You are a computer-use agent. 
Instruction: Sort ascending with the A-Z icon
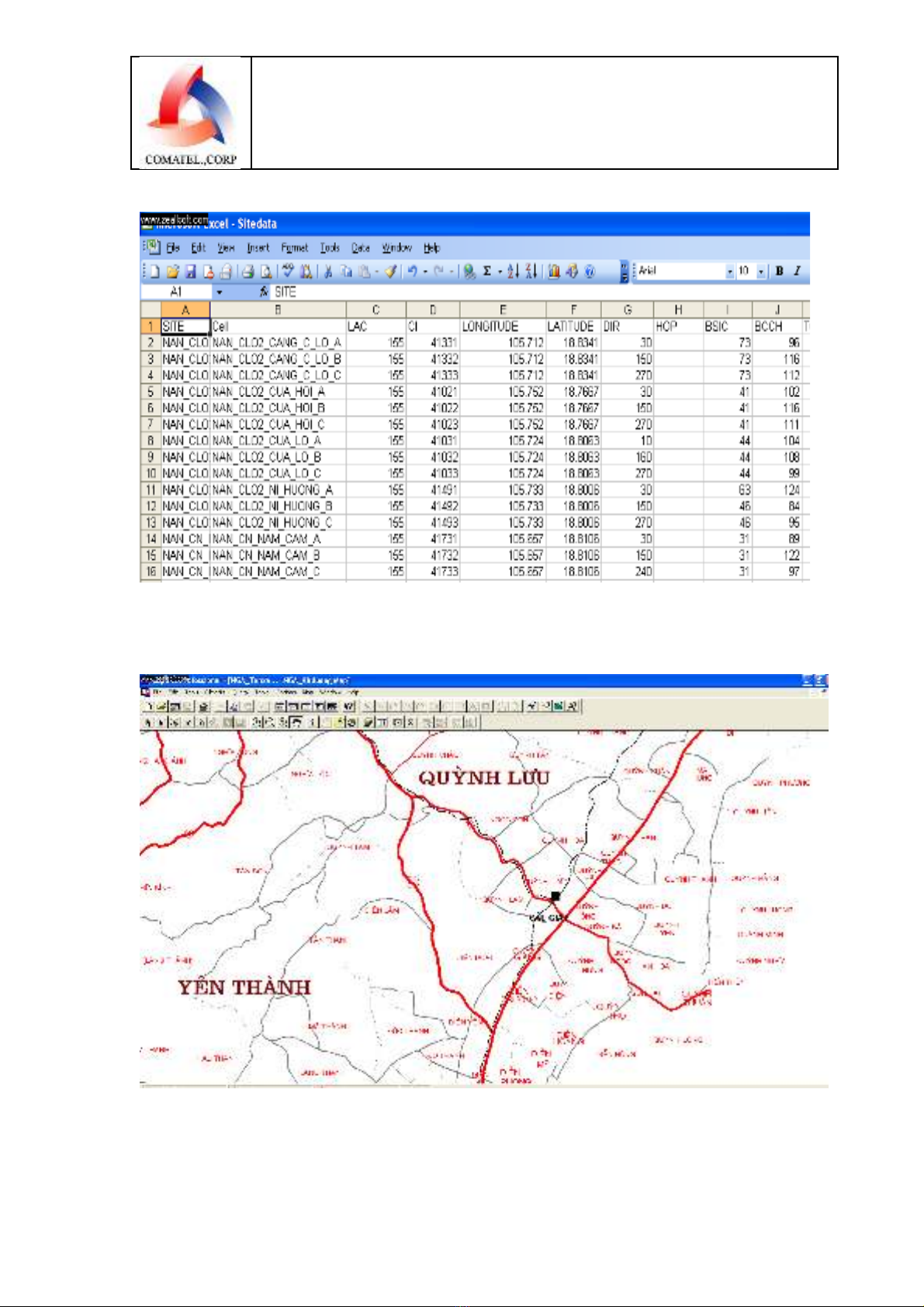[x=512, y=271]
